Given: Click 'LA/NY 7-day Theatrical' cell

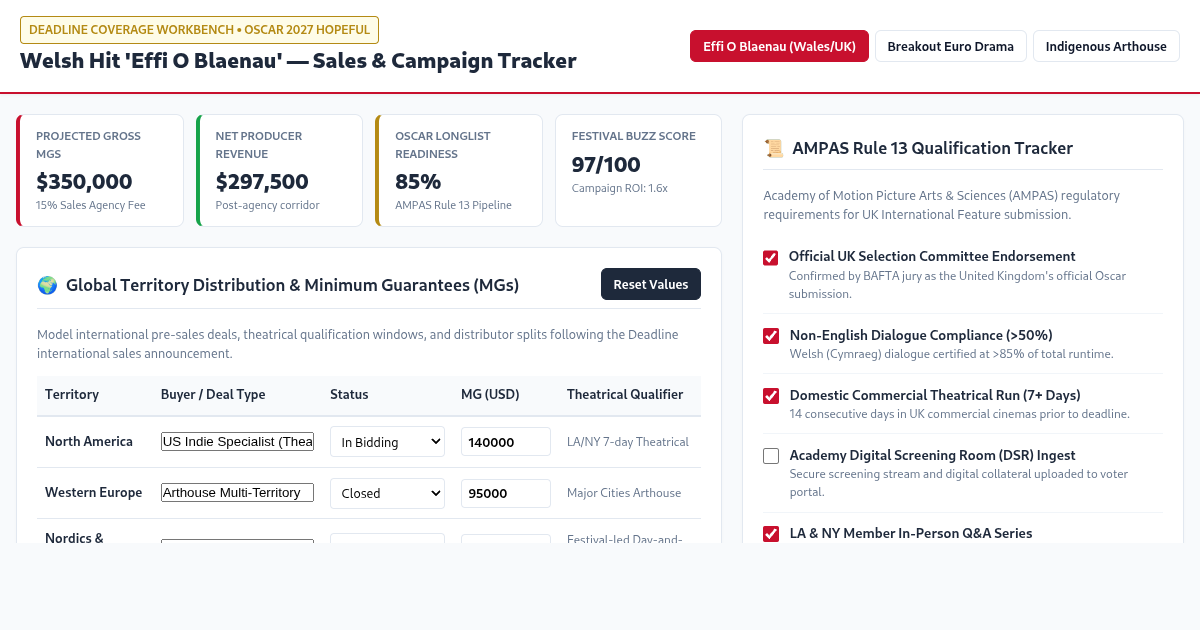Looking at the screenshot, I should tap(628, 442).
